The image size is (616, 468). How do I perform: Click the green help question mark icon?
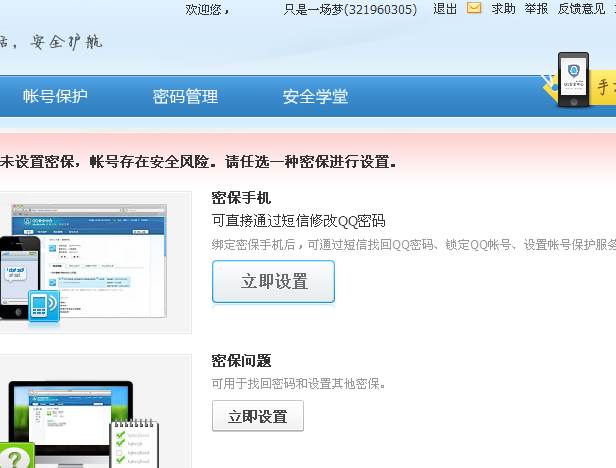coord(16,456)
